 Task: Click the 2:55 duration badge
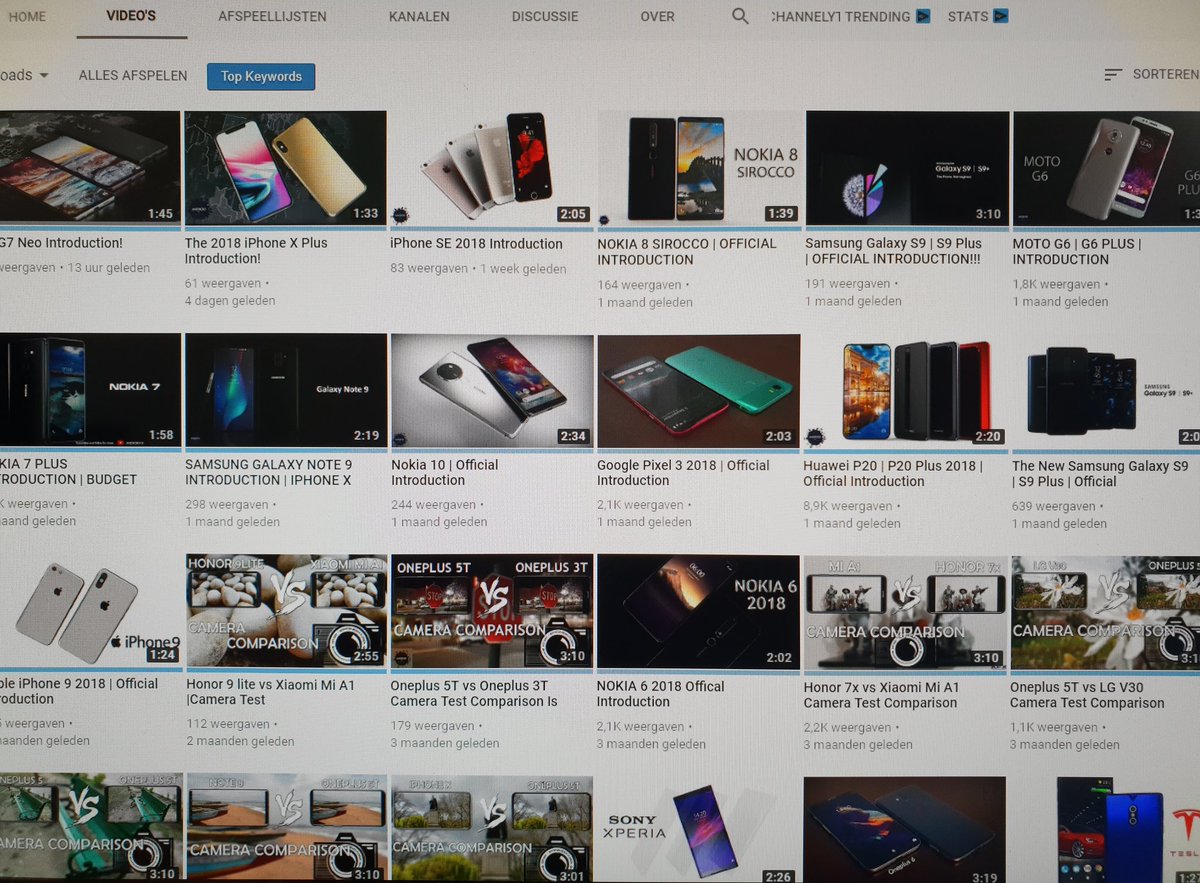367,656
